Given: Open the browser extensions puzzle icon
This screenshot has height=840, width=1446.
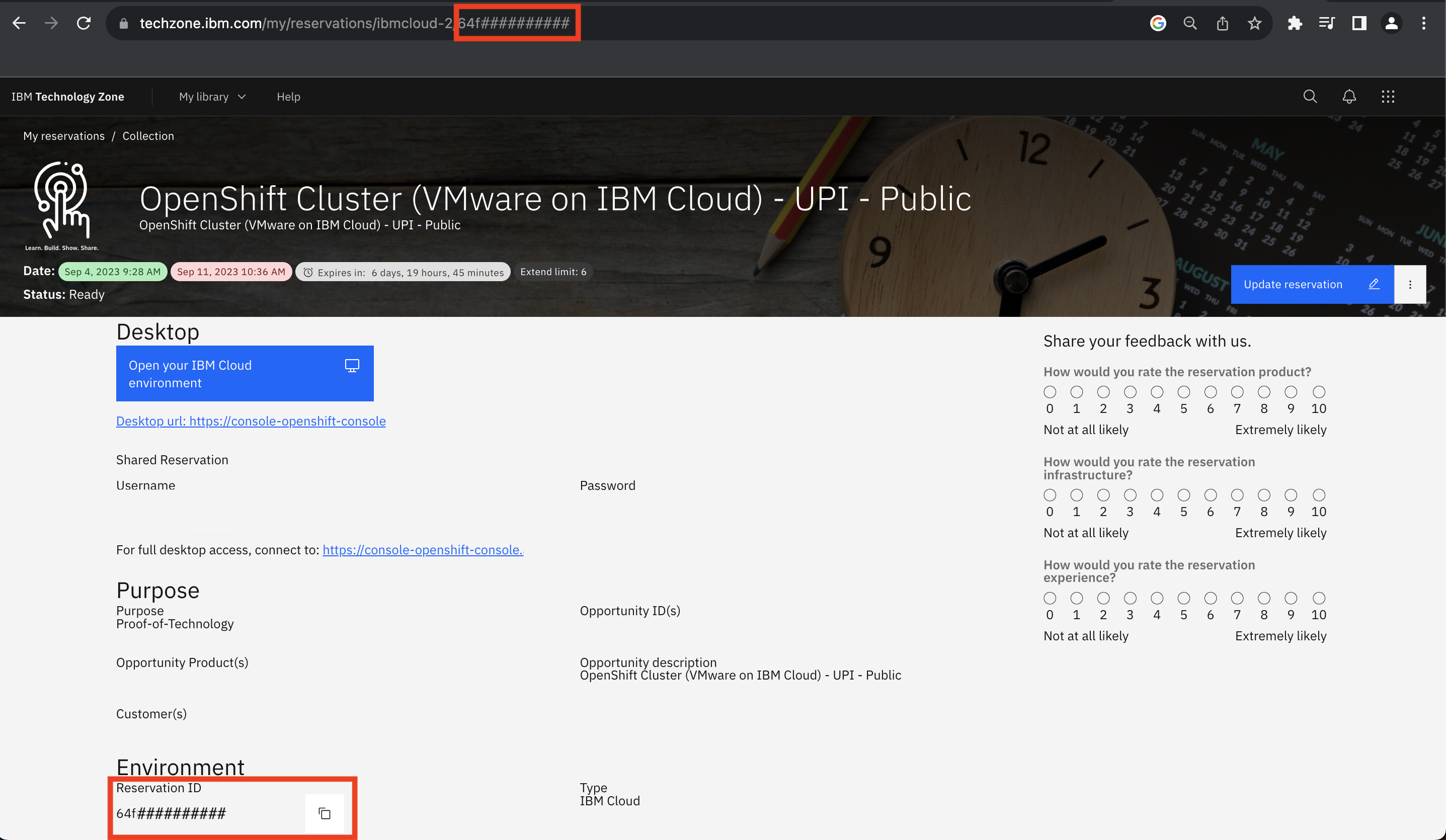Looking at the screenshot, I should 1295,23.
